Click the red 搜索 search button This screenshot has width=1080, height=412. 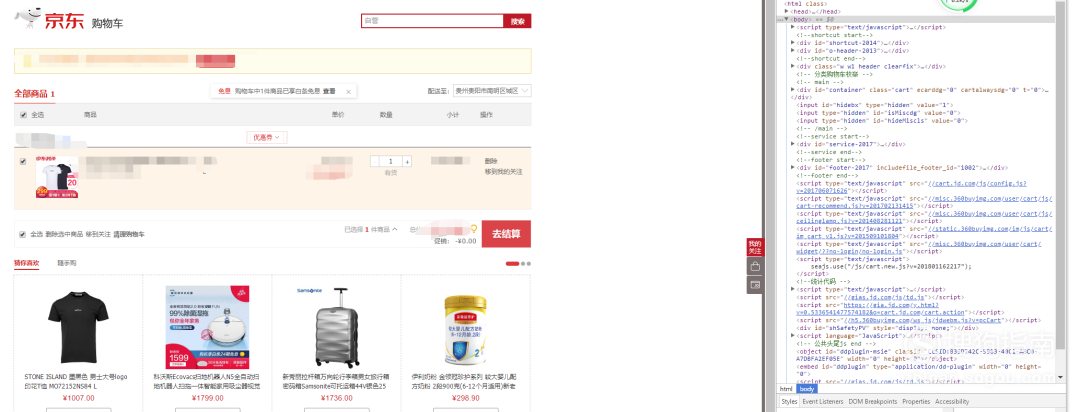[x=517, y=21]
